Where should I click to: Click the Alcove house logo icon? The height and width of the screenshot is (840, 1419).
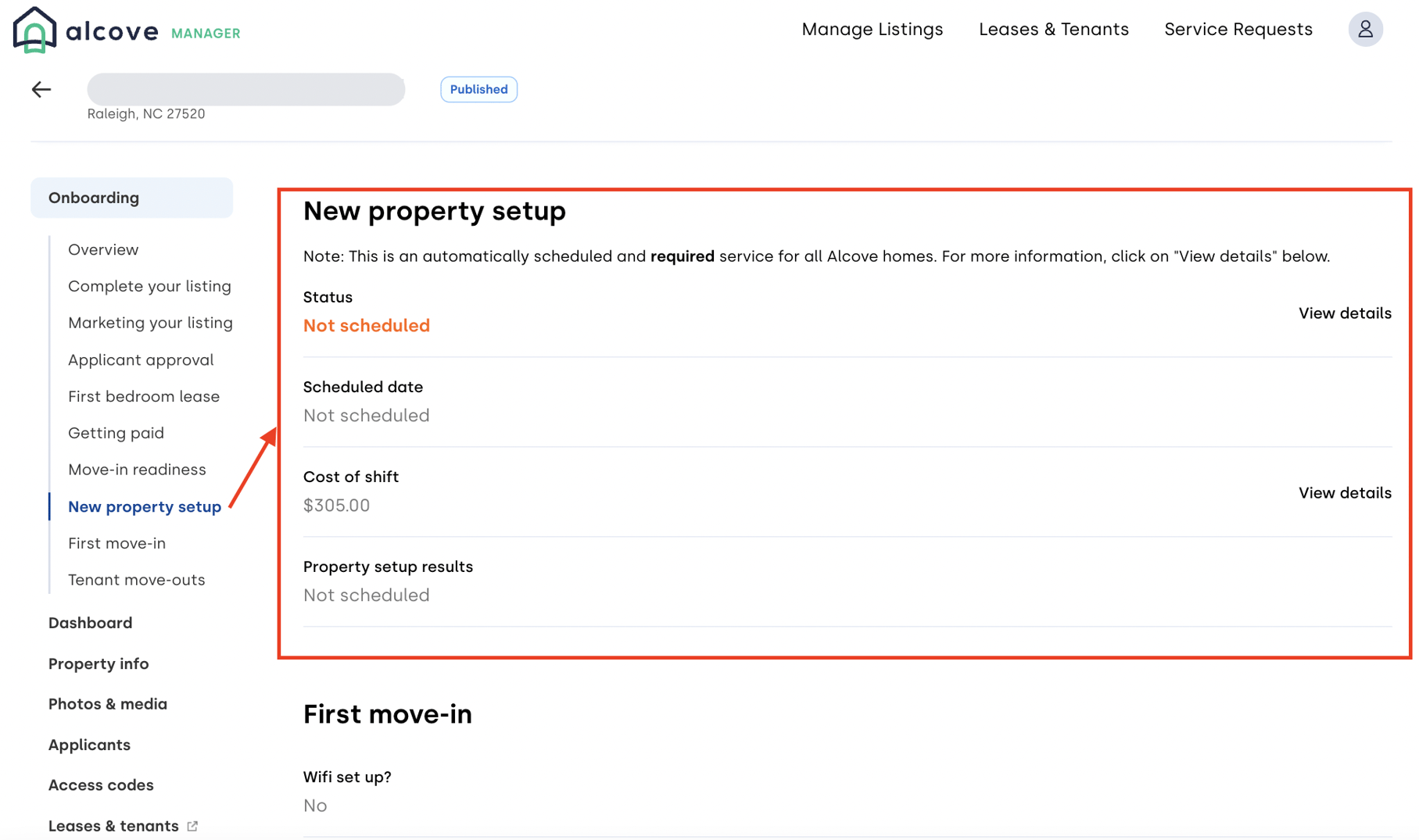tap(34, 30)
